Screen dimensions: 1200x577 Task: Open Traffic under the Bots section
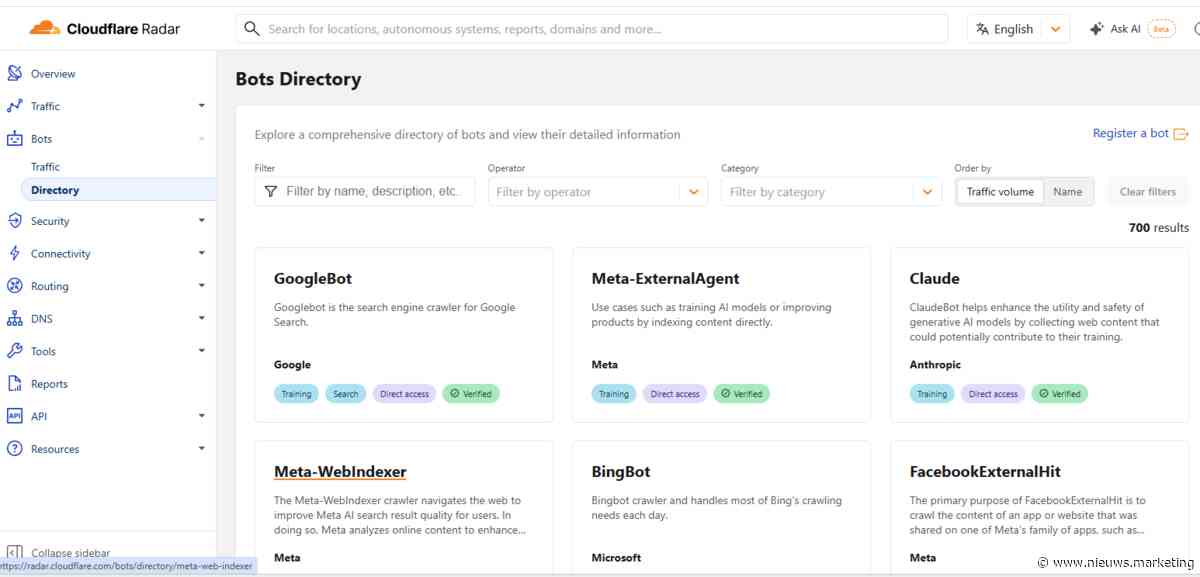(45, 167)
